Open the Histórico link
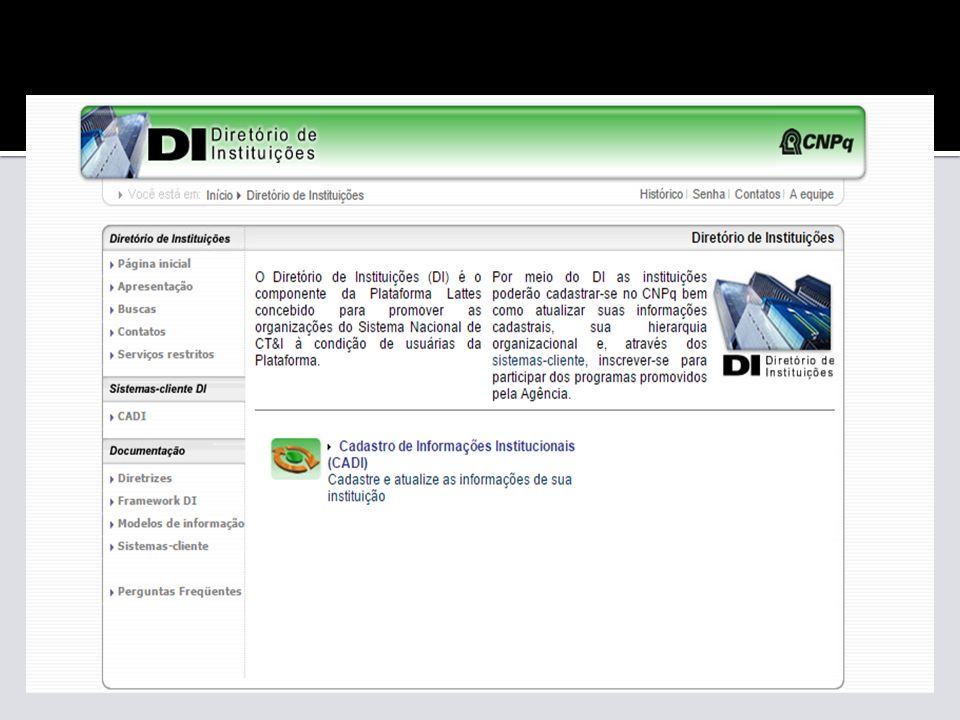The image size is (960, 720). point(661,194)
